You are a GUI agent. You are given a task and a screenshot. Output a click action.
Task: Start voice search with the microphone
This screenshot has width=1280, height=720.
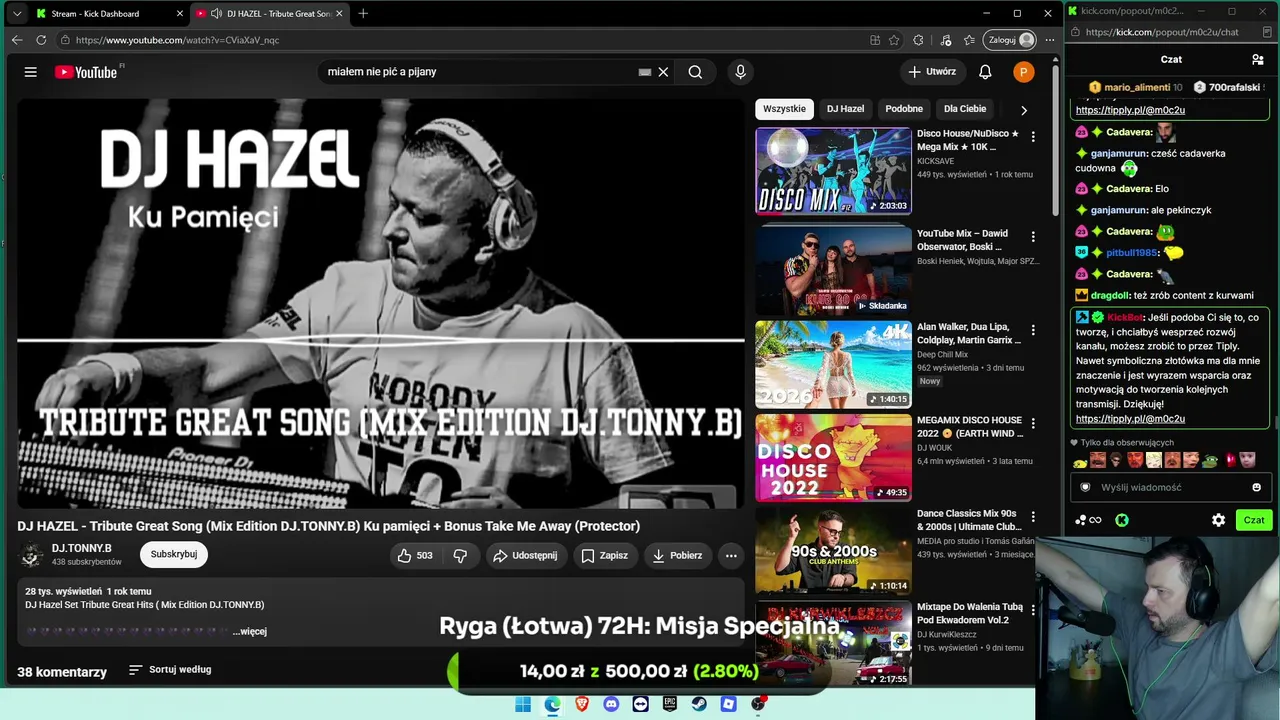pyautogui.click(x=740, y=72)
